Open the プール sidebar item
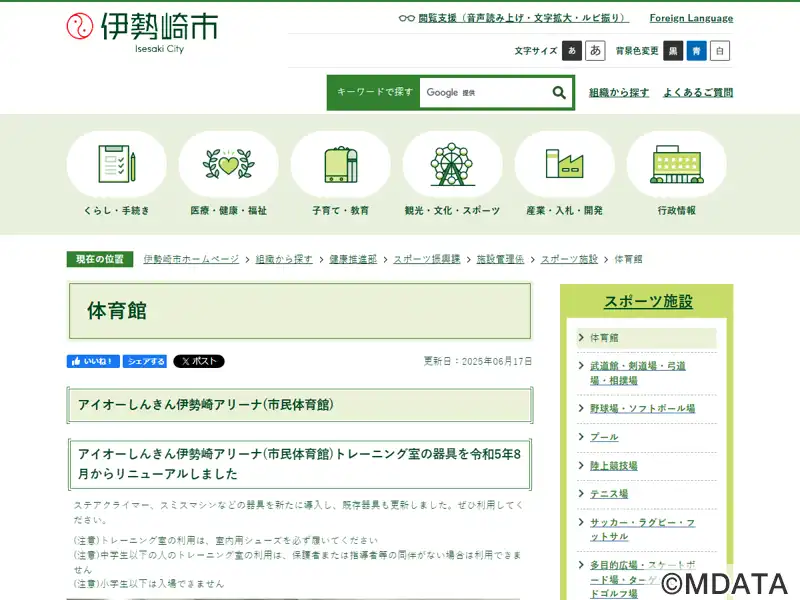 click(604, 437)
